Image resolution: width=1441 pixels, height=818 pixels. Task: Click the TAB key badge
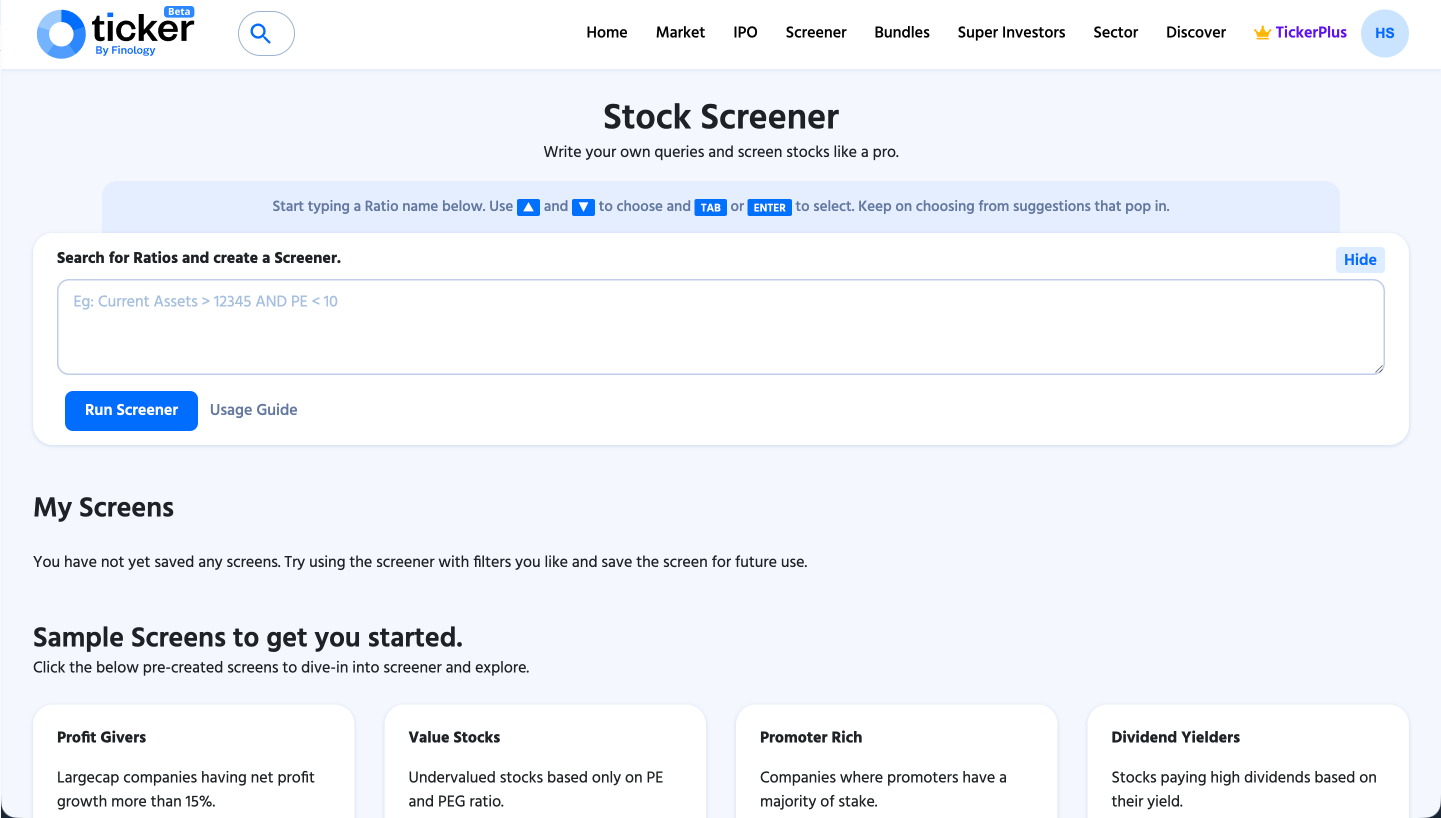click(x=710, y=207)
